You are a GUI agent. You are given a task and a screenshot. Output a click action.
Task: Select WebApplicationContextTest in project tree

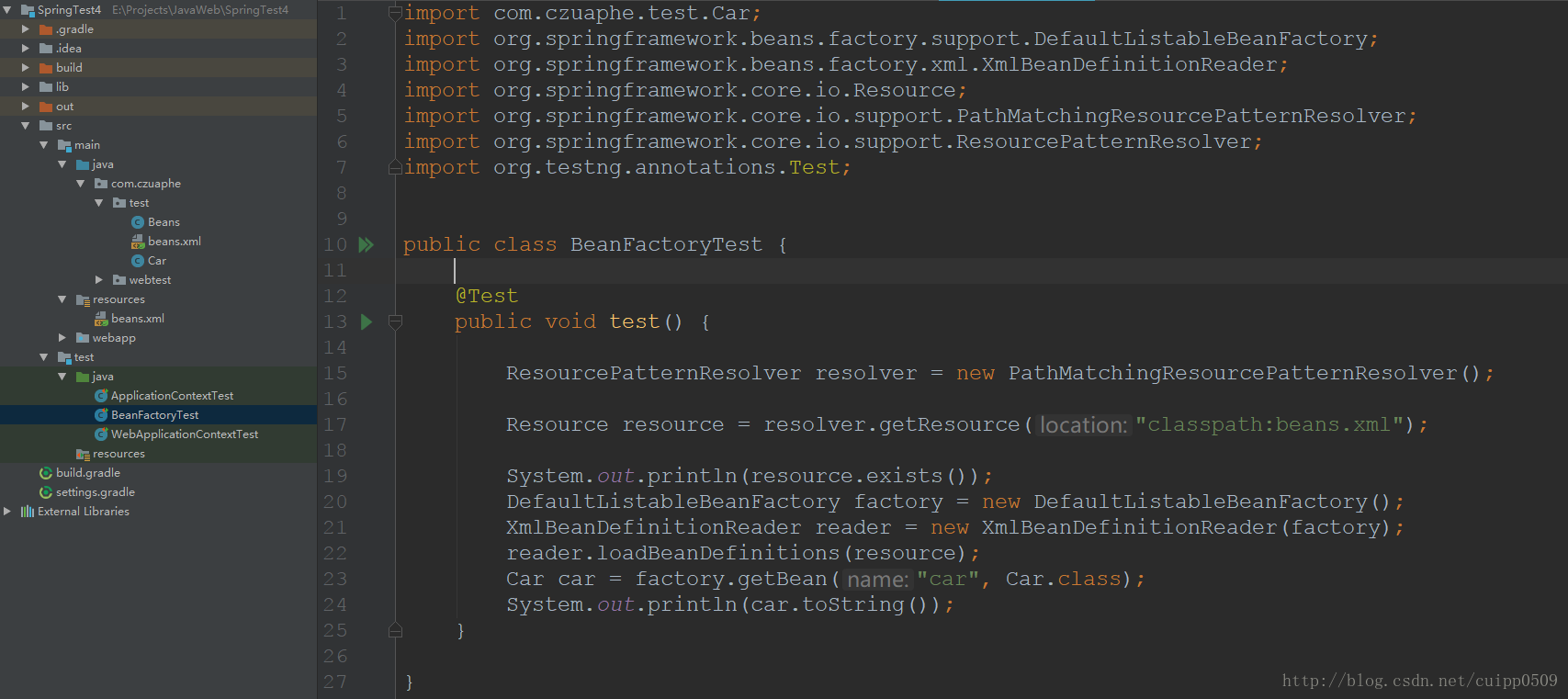(x=185, y=434)
